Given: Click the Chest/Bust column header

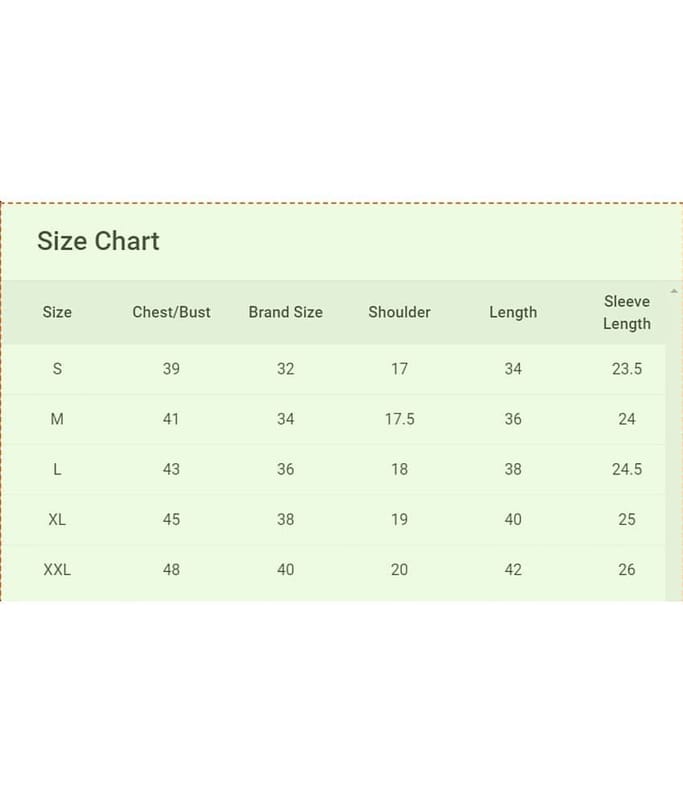Looking at the screenshot, I should tap(171, 312).
